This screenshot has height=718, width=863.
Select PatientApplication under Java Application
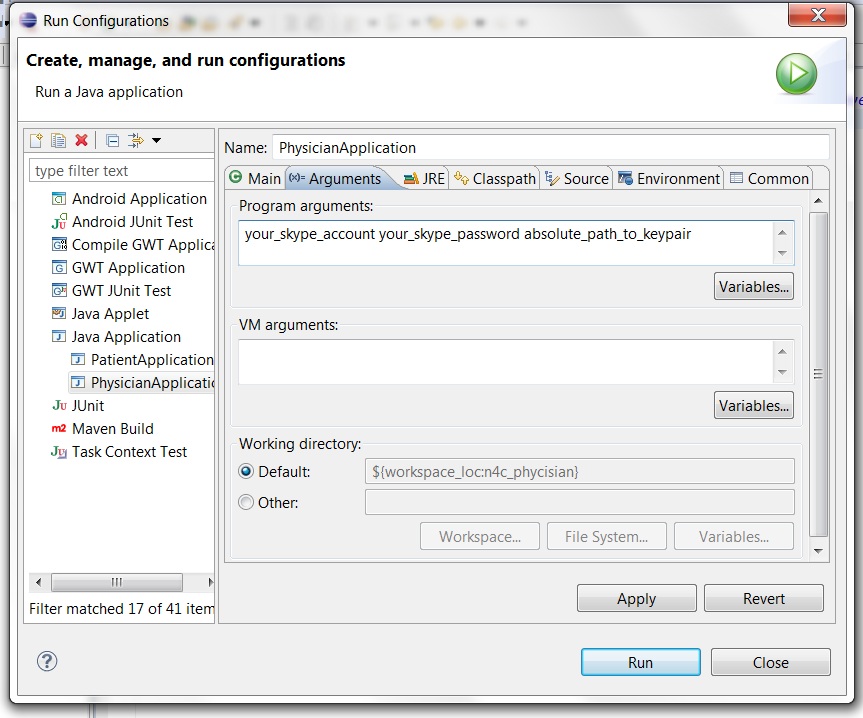coord(151,360)
